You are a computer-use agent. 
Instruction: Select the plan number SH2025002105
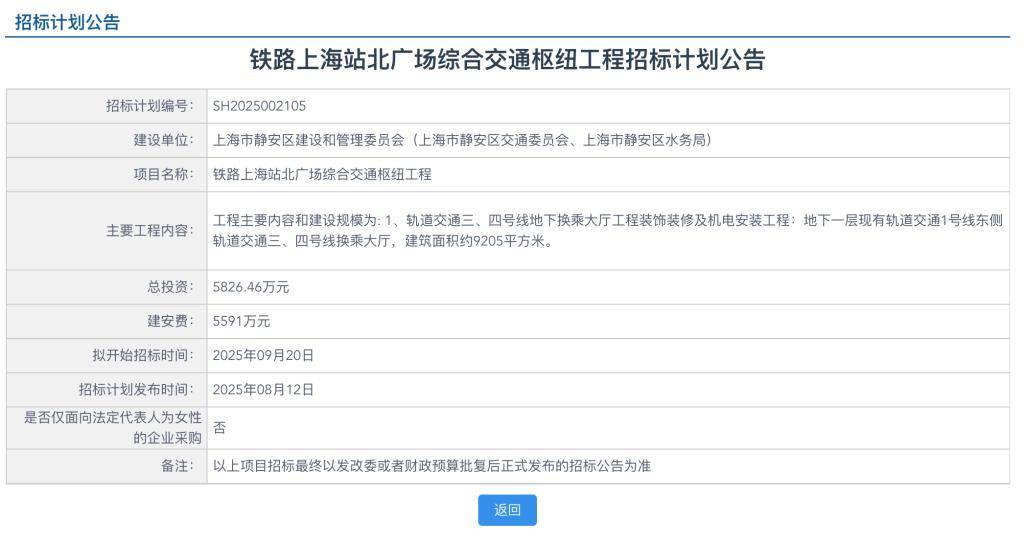(x=259, y=106)
